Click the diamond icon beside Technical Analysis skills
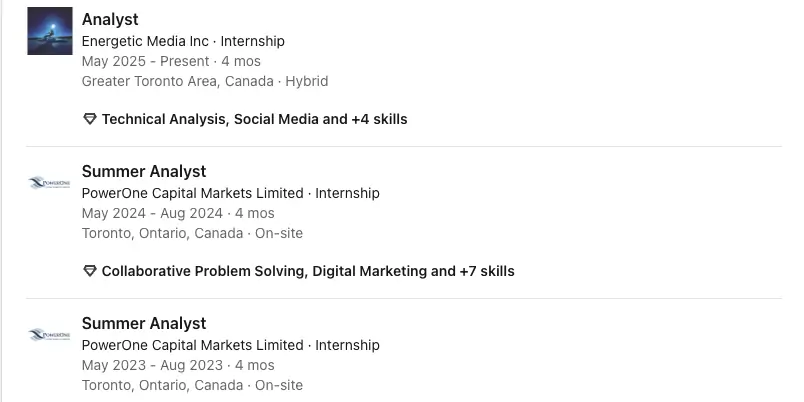 click(90, 119)
